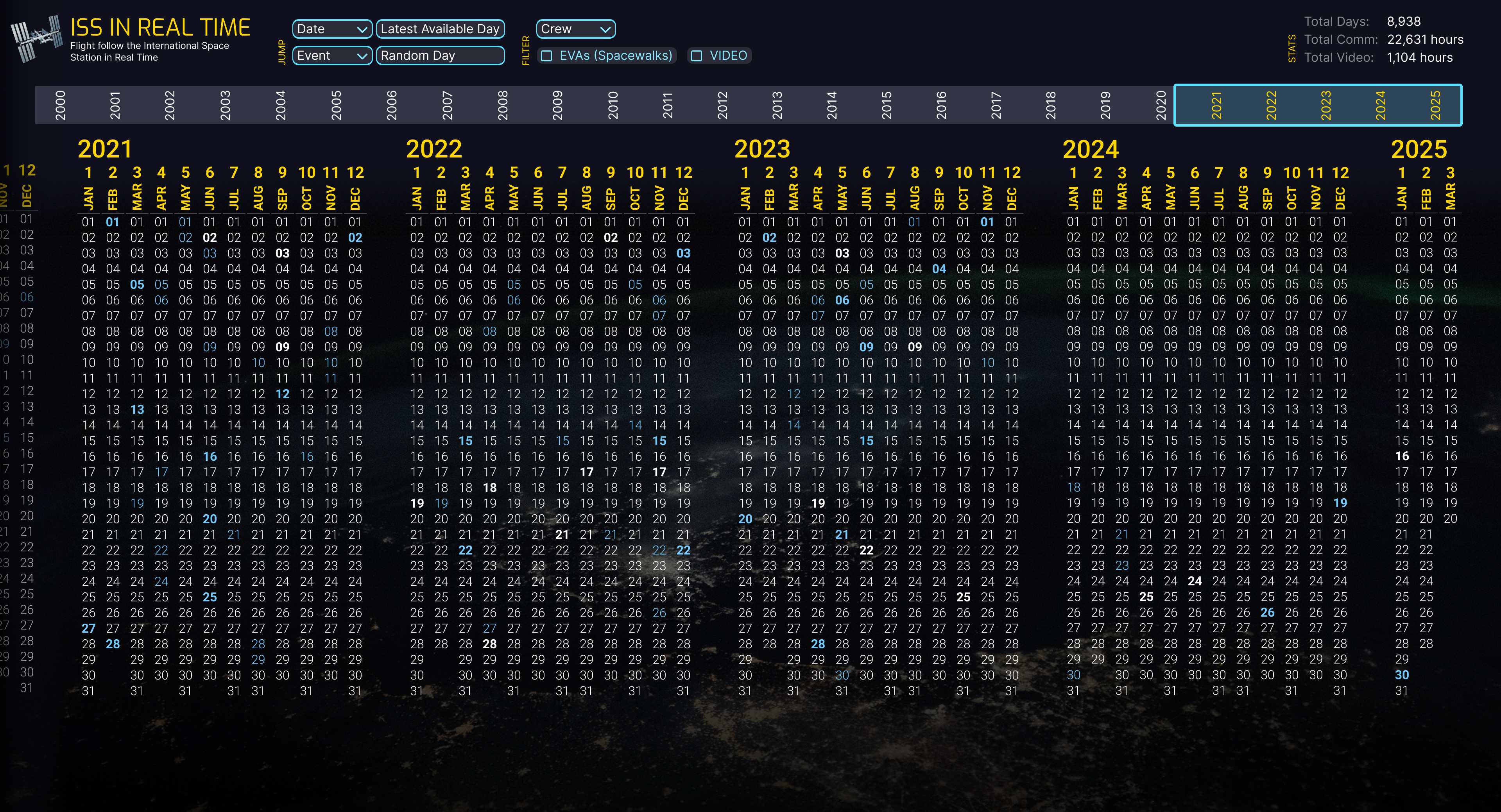Image resolution: width=1501 pixels, height=812 pixels.
Task: Jump to 2019 on the year timeline
Action: [1105, 106]
